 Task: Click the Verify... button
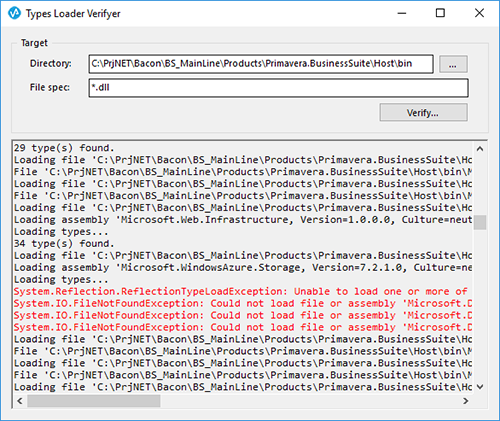423,113
